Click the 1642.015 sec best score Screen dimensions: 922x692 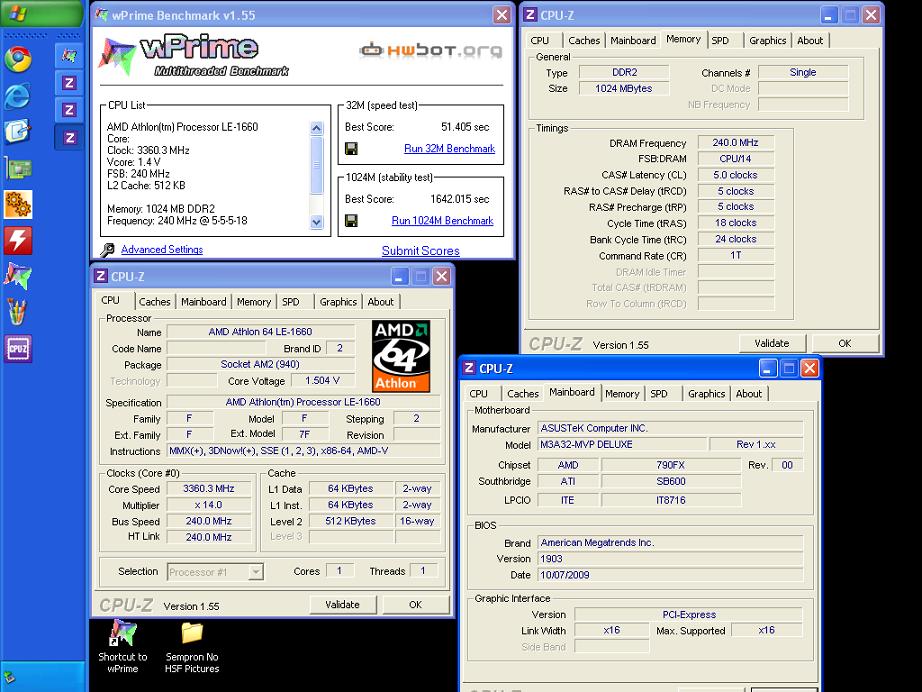459,199
